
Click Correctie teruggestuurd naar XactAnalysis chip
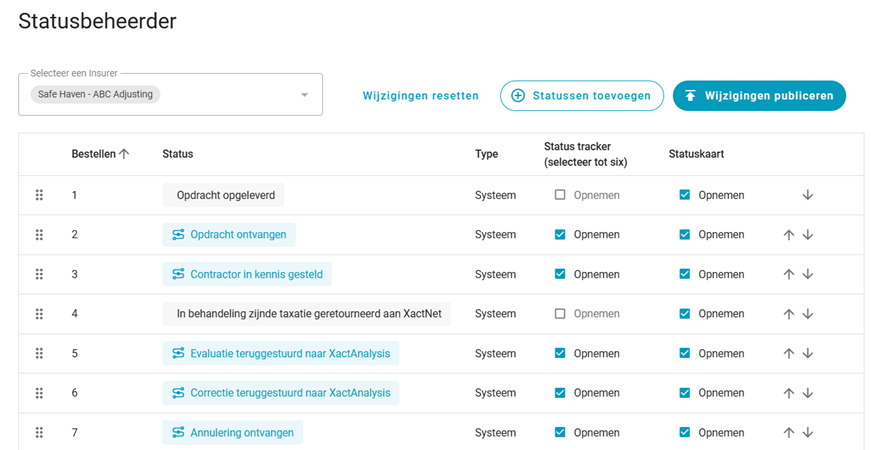(x=280, y=393)
